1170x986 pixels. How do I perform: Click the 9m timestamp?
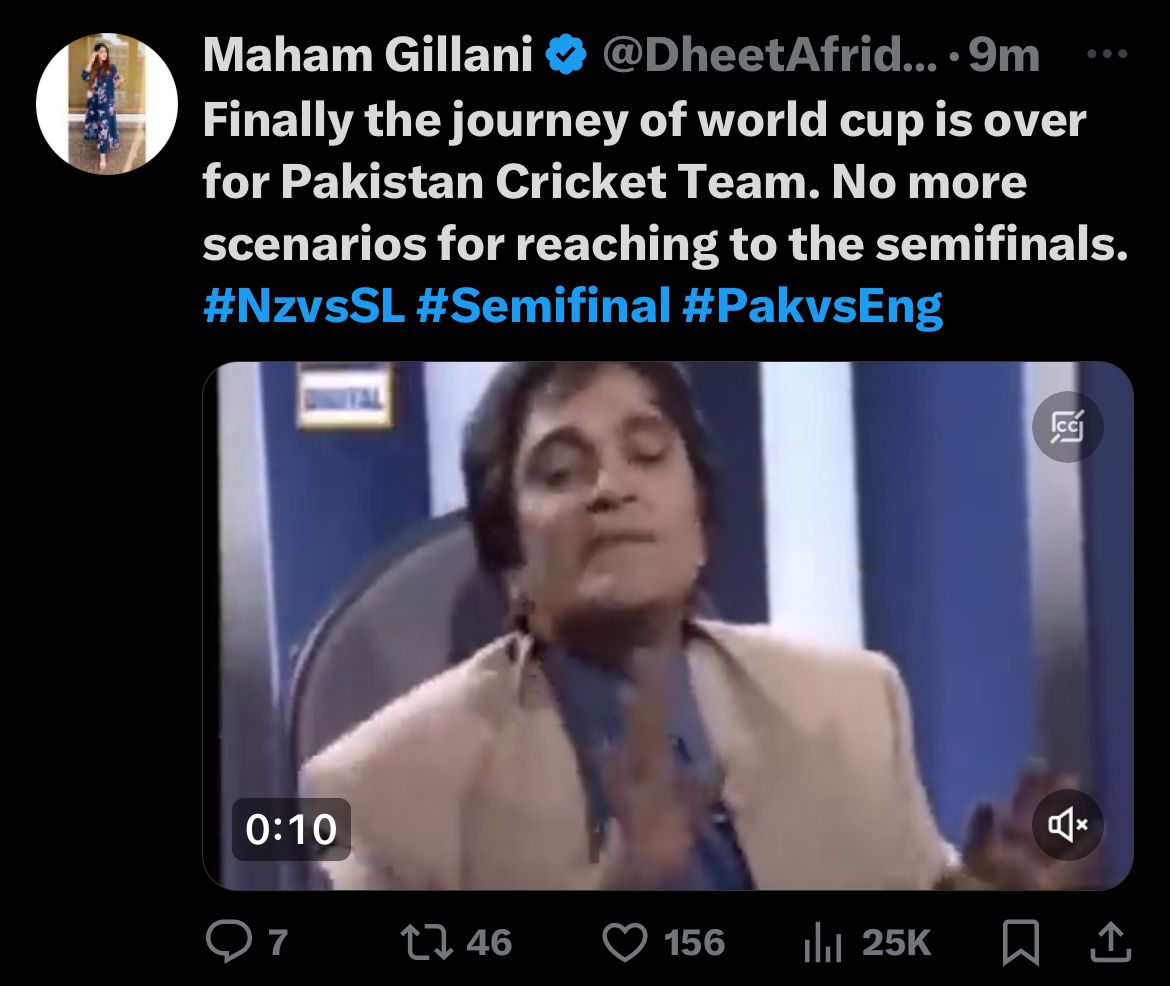click(x=1004, y=56)
